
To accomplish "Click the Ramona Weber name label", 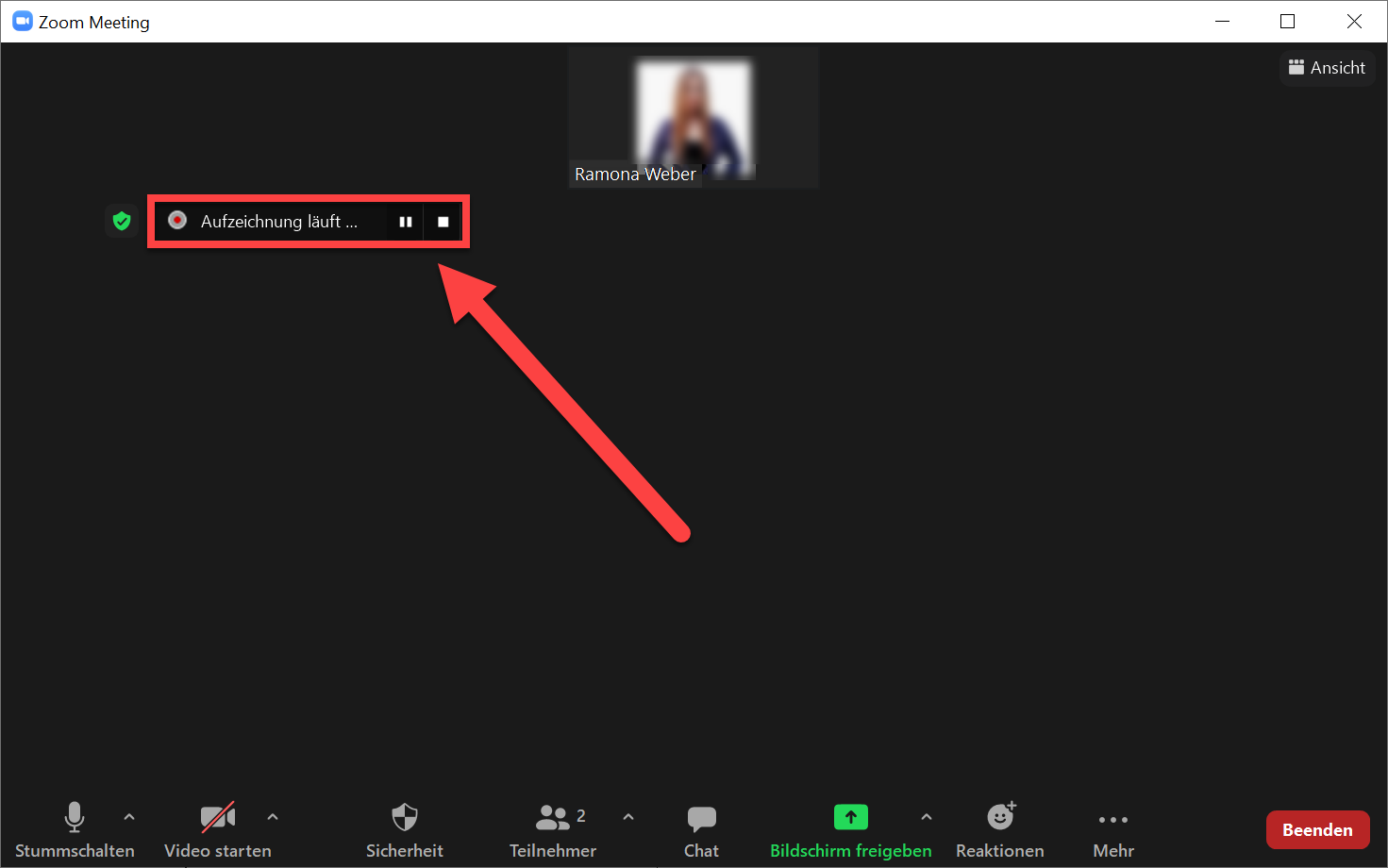I will (x=635, y=175).
